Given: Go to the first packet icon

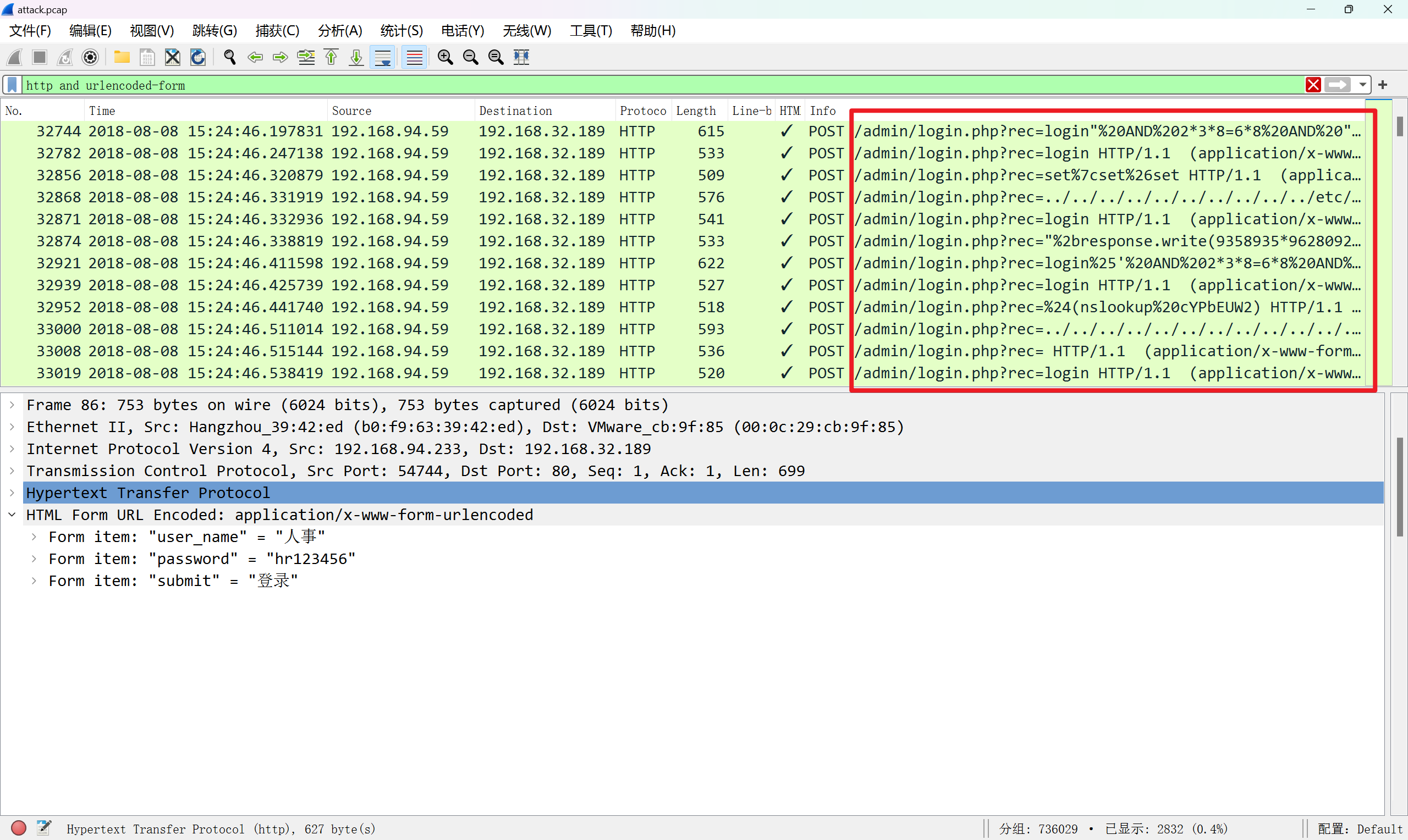Looking at the screenshot, I should coord(331,57).
